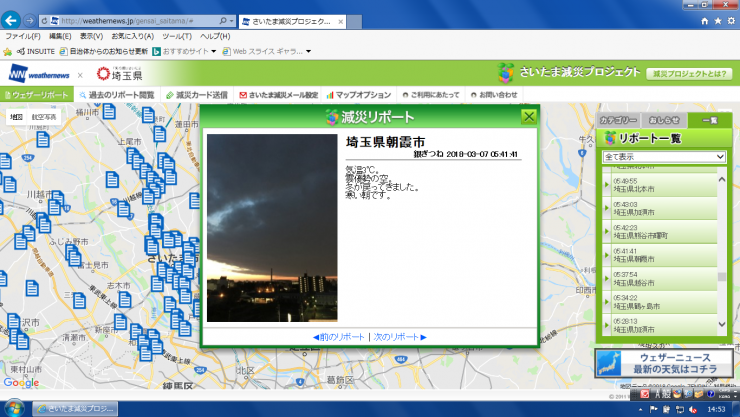Switch map to 地図 view
Image resolution: width=740 pixels, height=417 pixels.
[16, 117]
